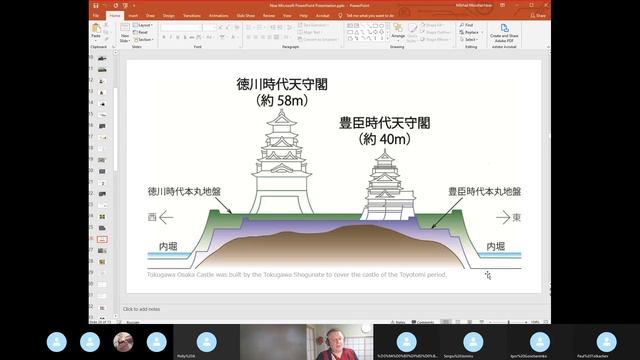The height and width of the screenshot is (360, 640).
Task: Click the Paste clipboard icon
Action: point(96,29)
